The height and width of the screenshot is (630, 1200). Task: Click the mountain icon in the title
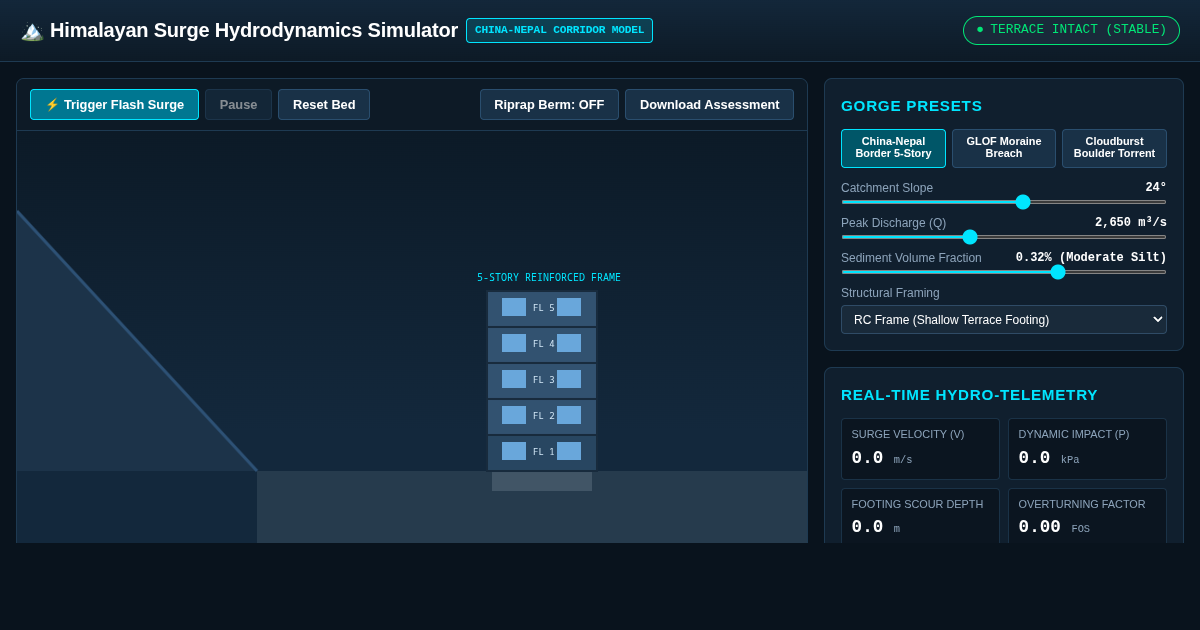click(32, 31)
